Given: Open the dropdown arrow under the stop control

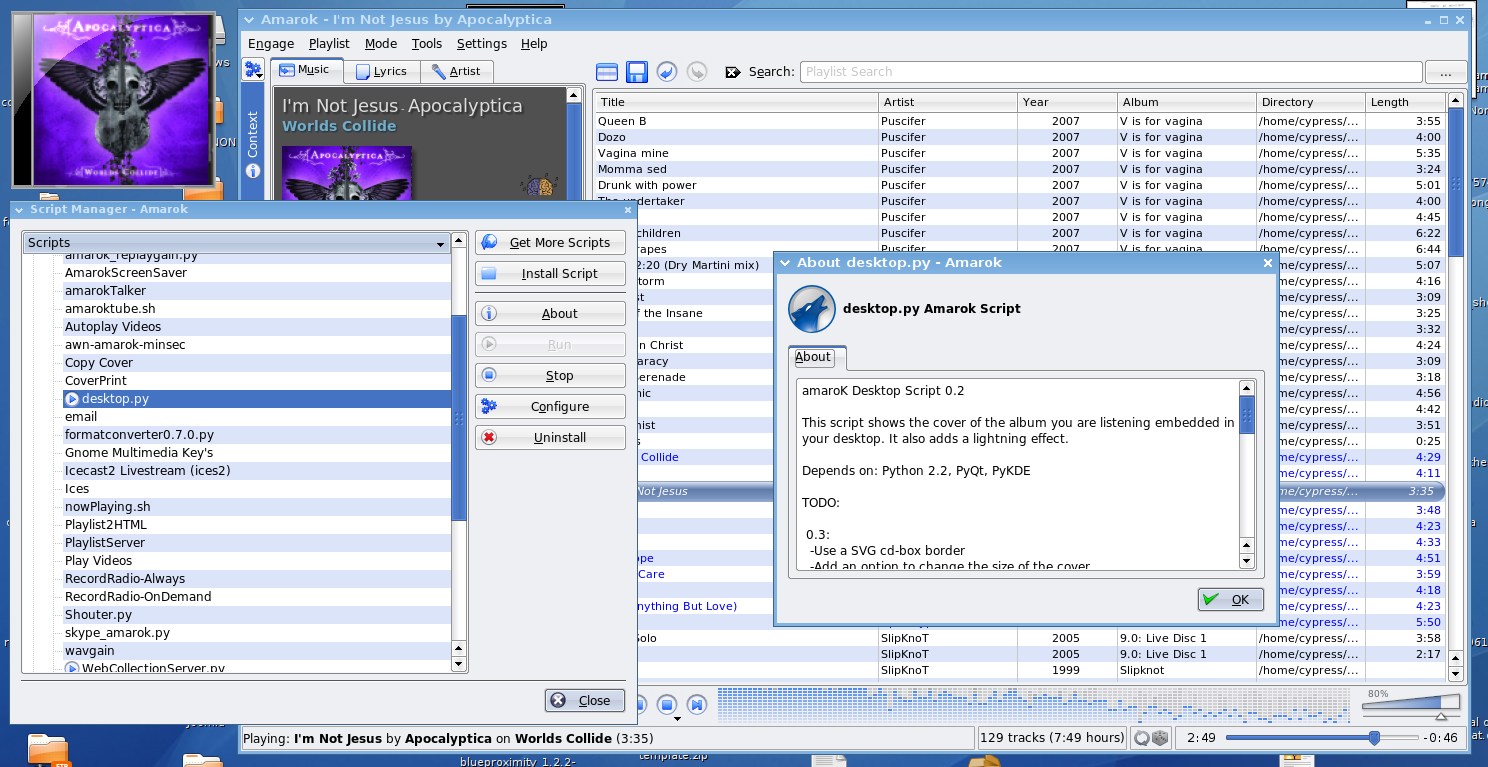Looking at the screenshot, I should 677,718.
